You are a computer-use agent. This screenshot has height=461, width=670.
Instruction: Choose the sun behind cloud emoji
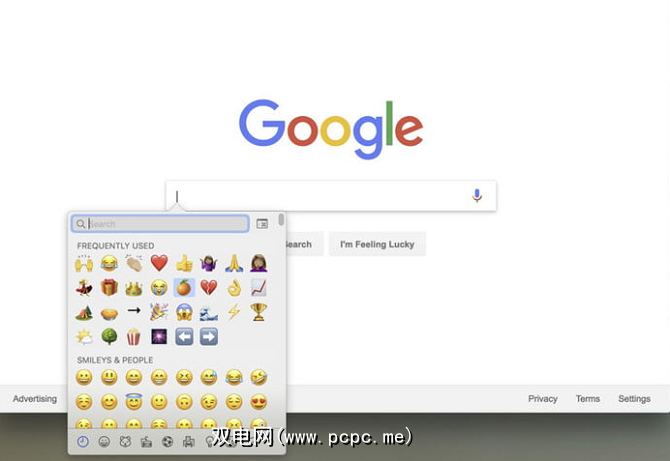[x=84, y=337]
